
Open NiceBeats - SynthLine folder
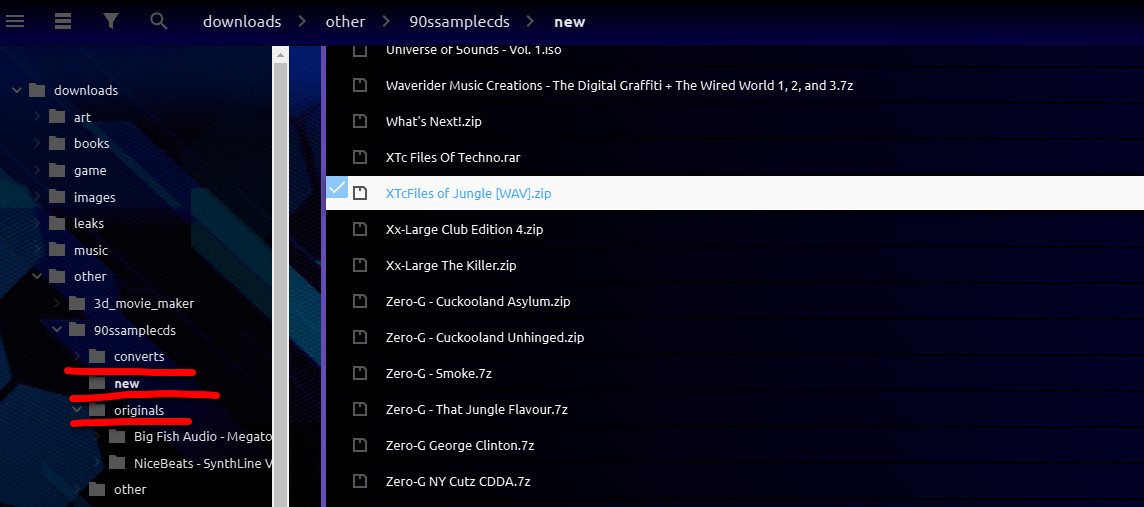coord(203,463)
